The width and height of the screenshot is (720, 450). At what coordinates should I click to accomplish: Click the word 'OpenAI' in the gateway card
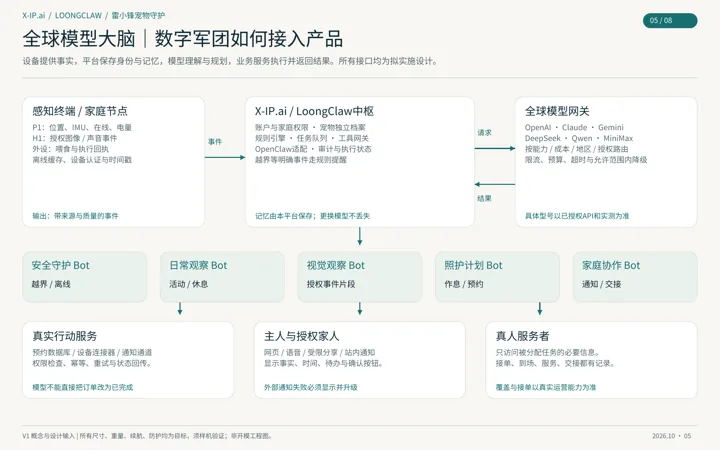click(x=538, y=127)
